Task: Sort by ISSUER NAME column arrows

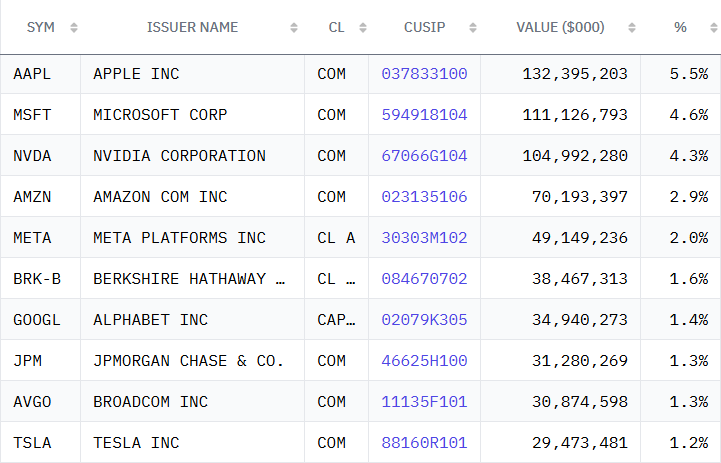Action: pyautogui.click(x=294, y=28)
